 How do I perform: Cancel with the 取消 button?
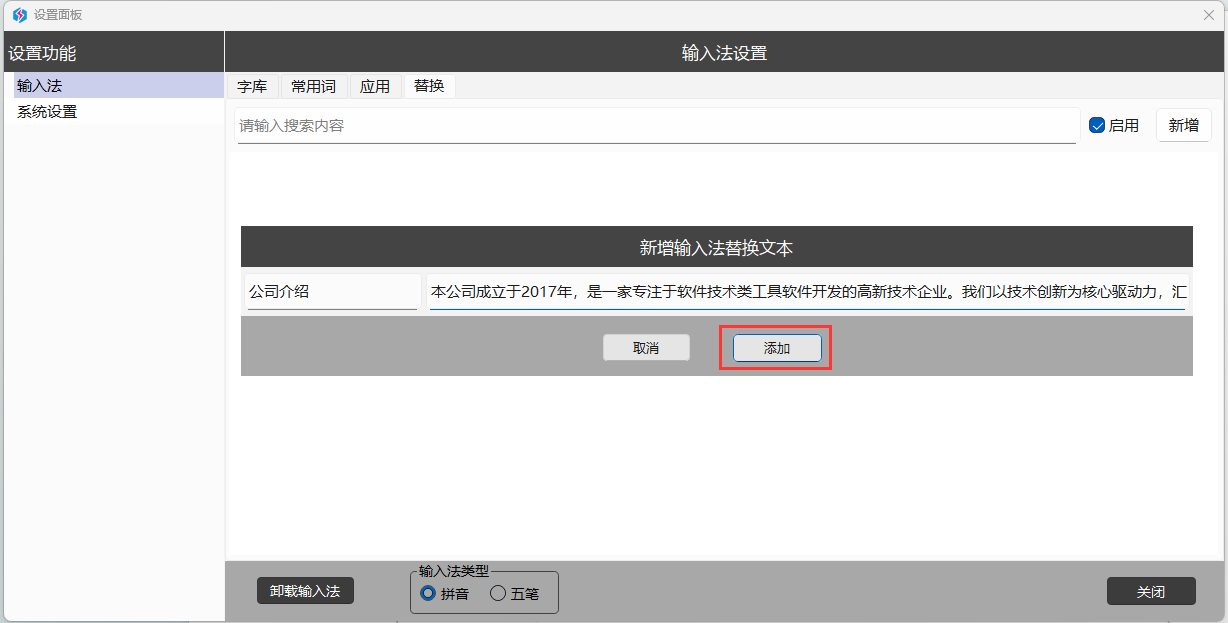click(x=646, y=348)
